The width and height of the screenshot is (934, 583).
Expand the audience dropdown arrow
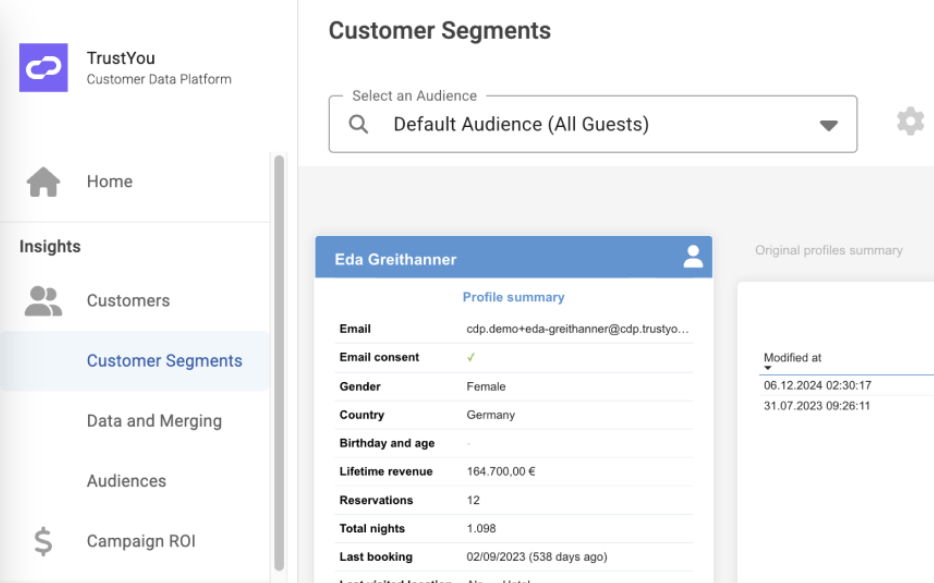point(828,126)
